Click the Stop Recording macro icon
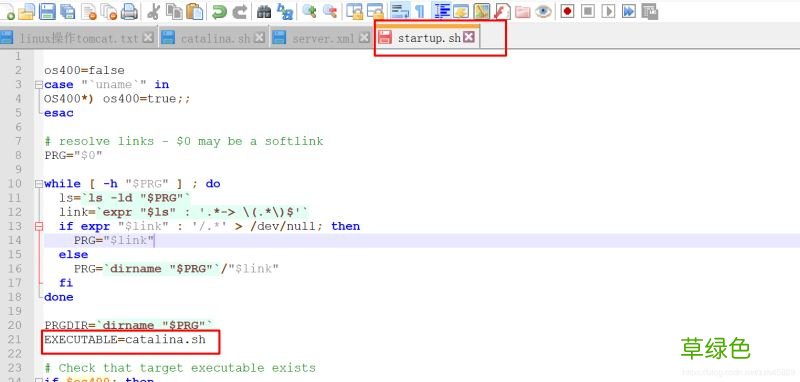800x382 pixels. tap(588, 11)
